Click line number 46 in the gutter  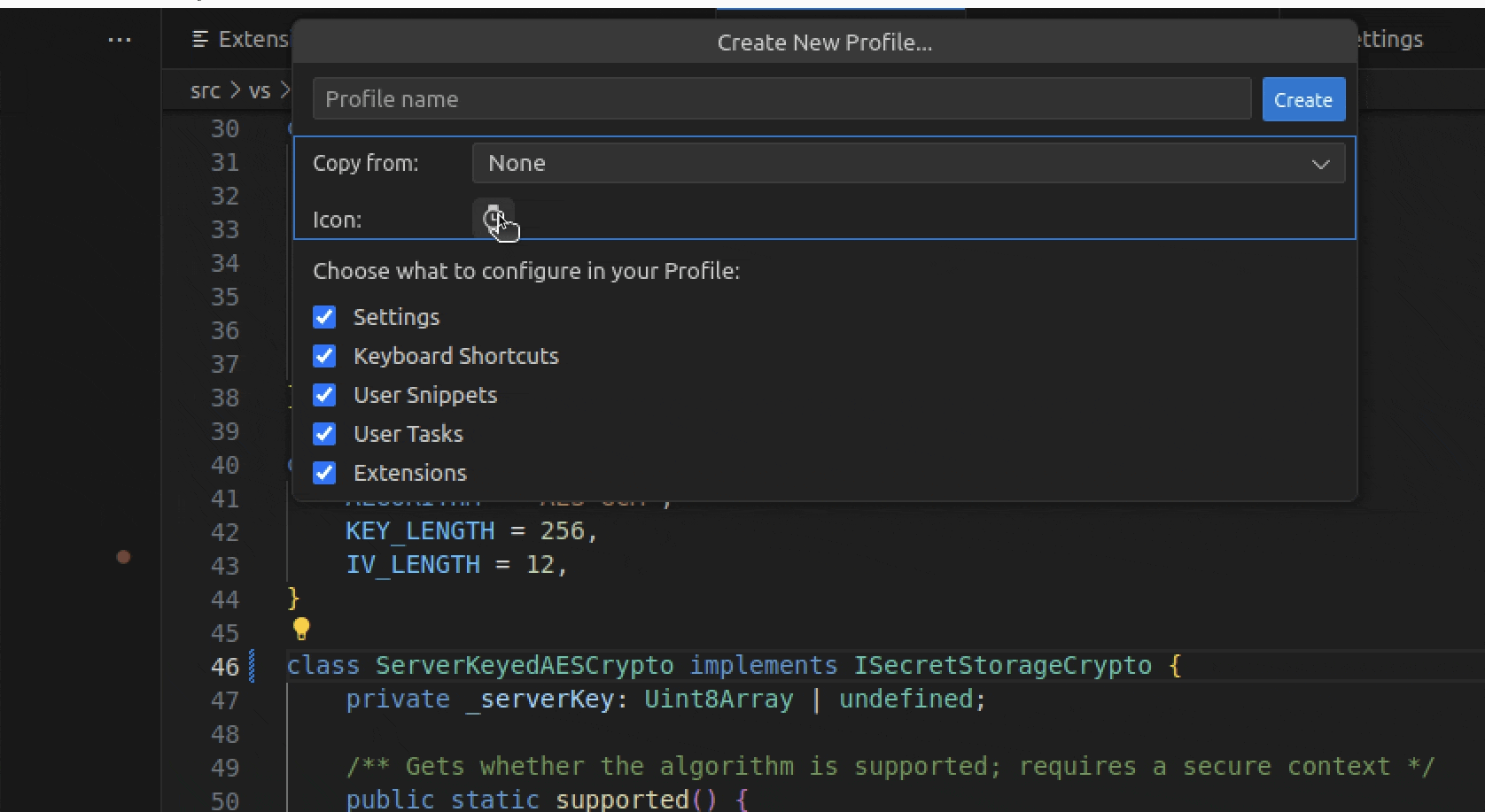pos(223,666)
